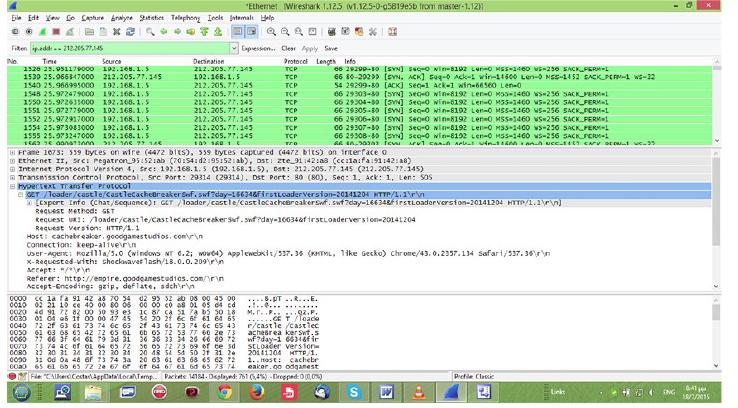Zoom in the packet text
Image resolution: width=738 pixels, height=408 pixels.
[271, 32]
